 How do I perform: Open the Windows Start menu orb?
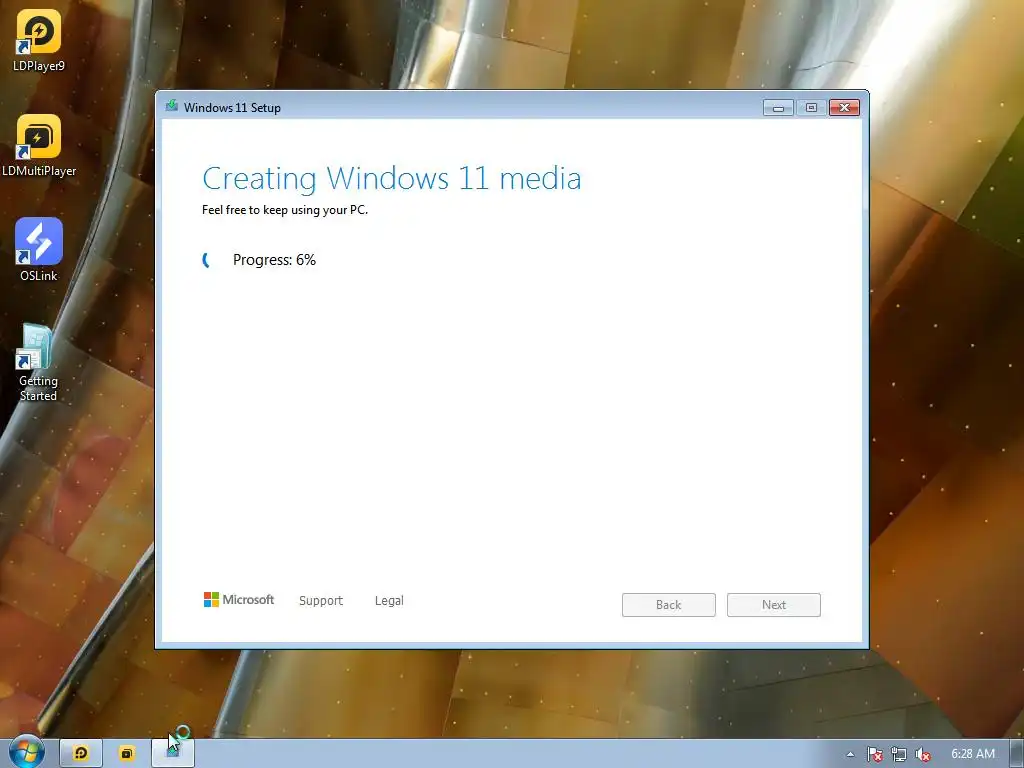pyautogui.click(x=27, y=752)
